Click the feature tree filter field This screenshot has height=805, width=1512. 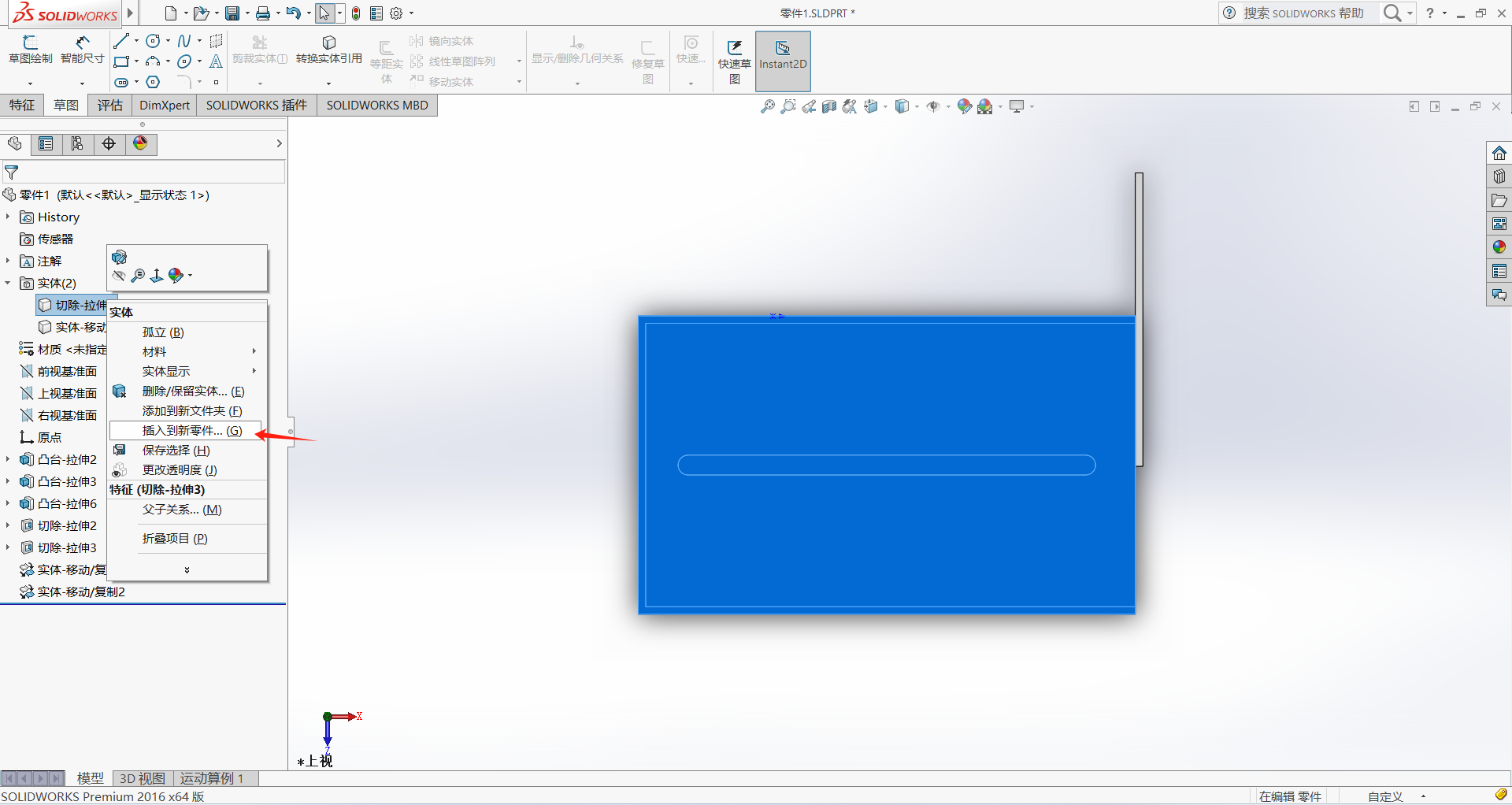pyautogui.click(x=143, y=172)
